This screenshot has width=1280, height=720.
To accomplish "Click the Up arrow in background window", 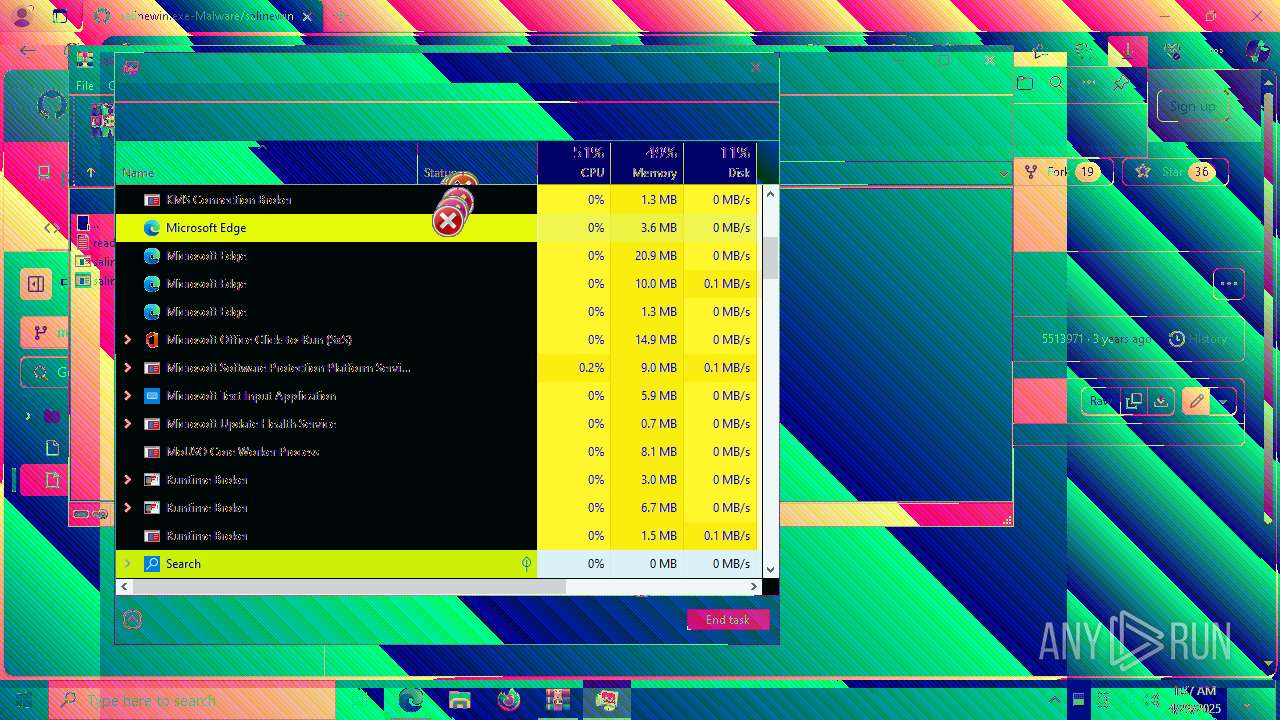I will 91,172.
